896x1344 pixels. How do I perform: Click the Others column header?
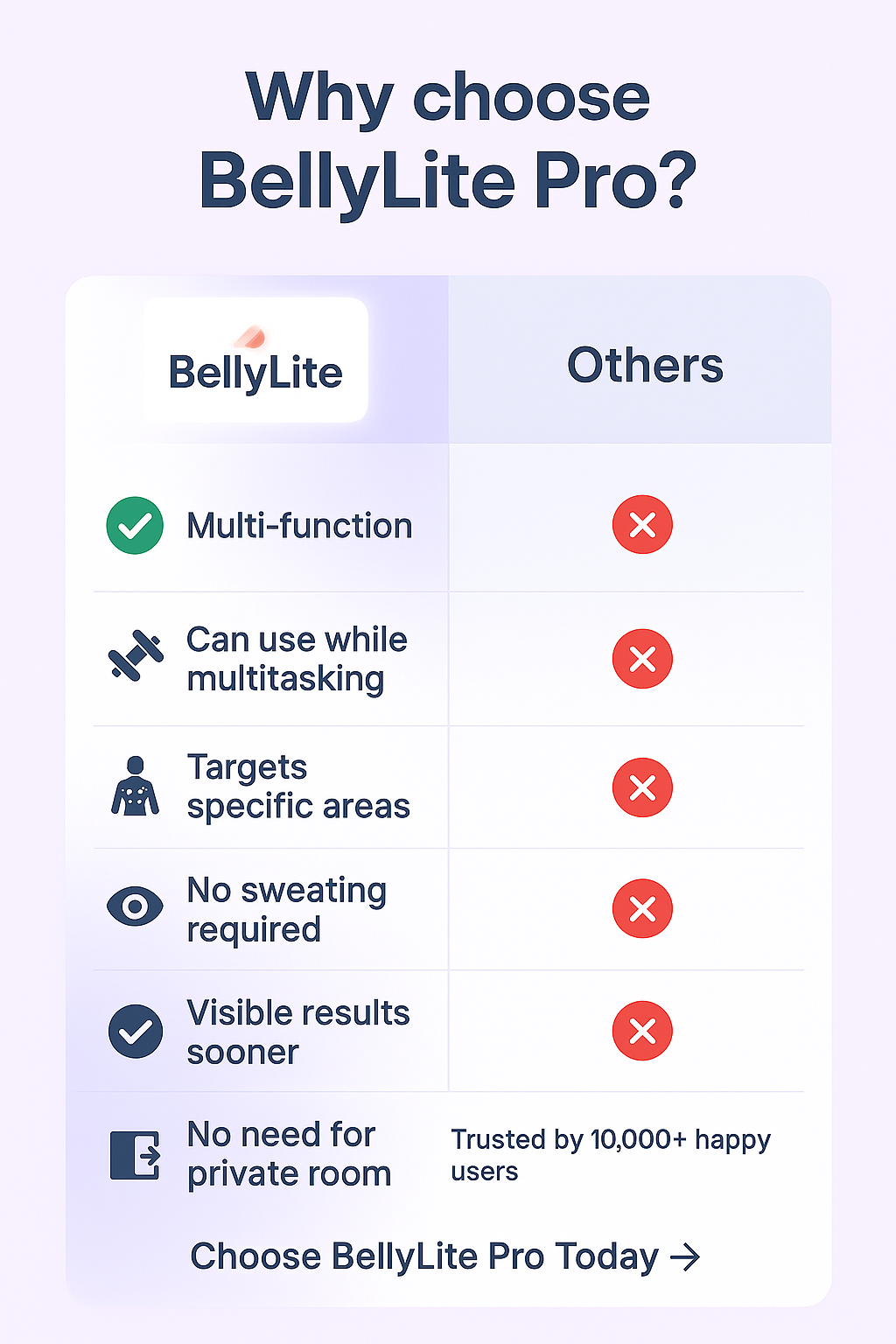[x=645, y=365]
